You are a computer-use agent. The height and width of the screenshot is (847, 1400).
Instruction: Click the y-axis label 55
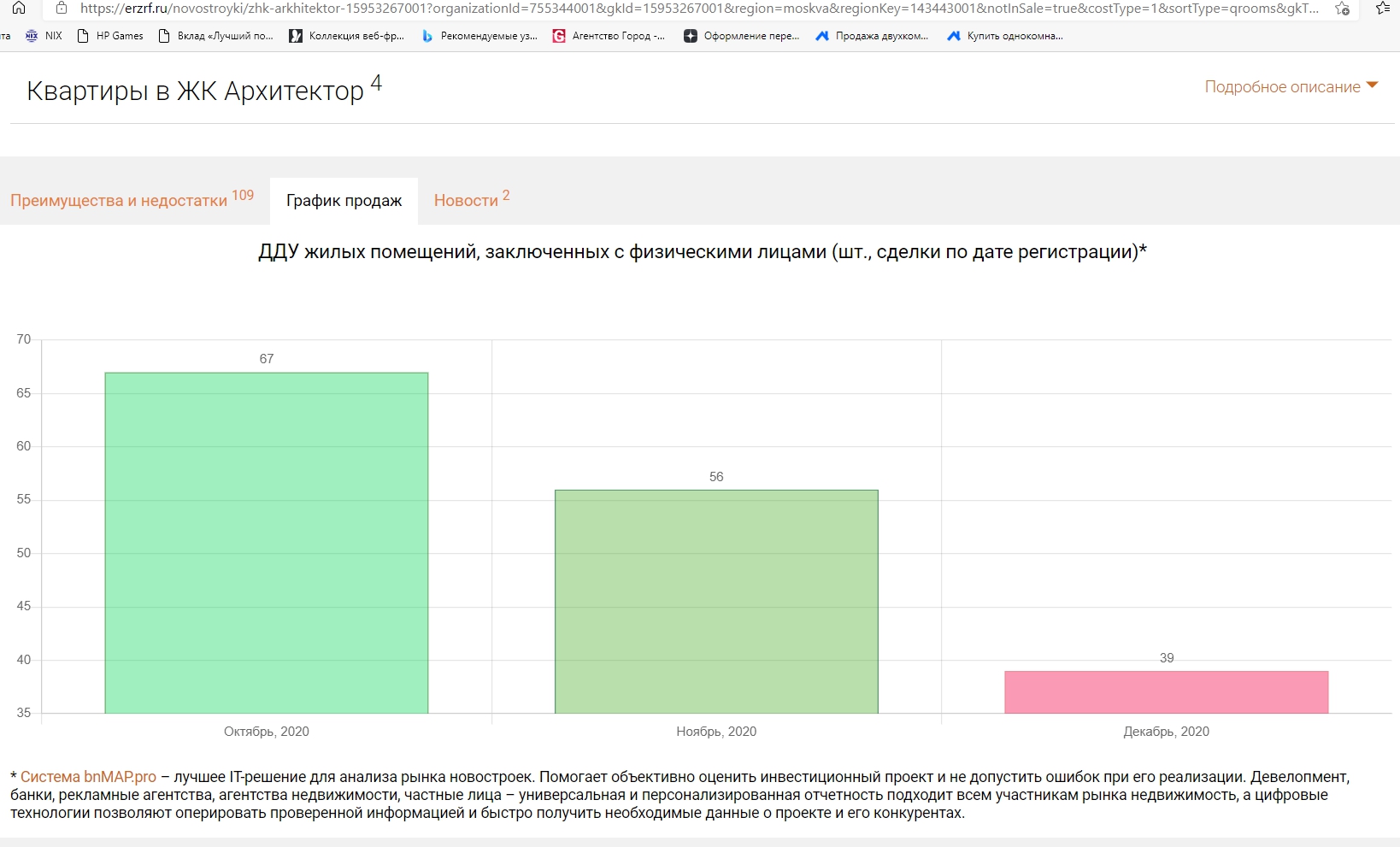click(24, 499)
